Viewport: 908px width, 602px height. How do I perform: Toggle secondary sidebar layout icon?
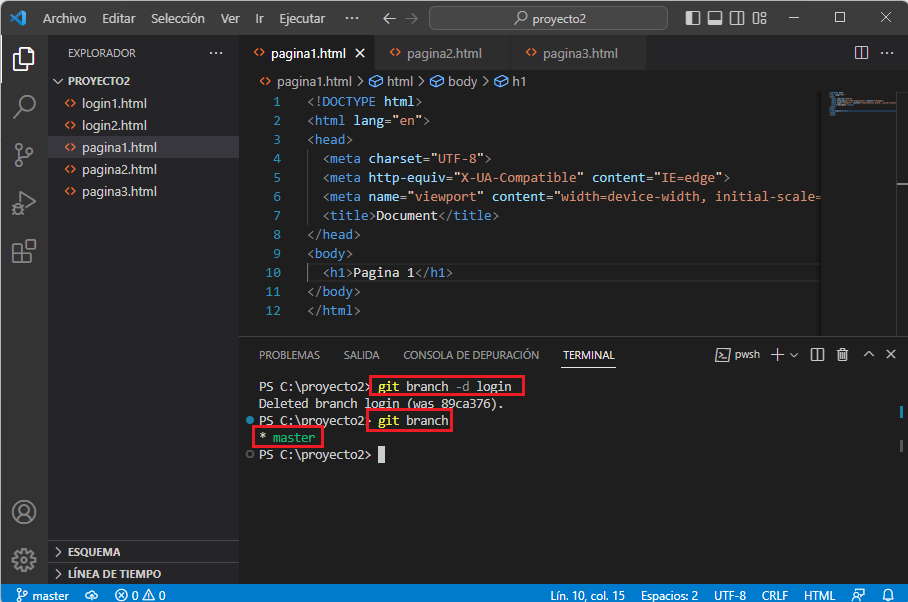coord(737,18)
